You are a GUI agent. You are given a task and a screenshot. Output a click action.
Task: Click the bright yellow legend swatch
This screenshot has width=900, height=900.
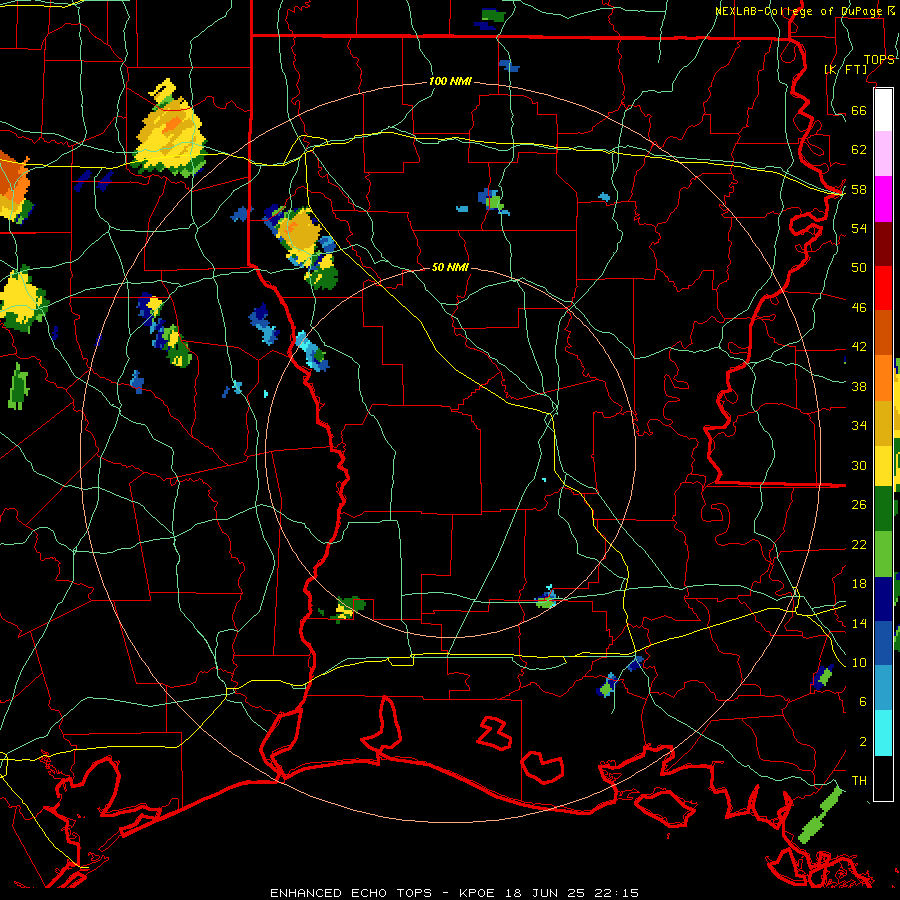coord(883,465)
